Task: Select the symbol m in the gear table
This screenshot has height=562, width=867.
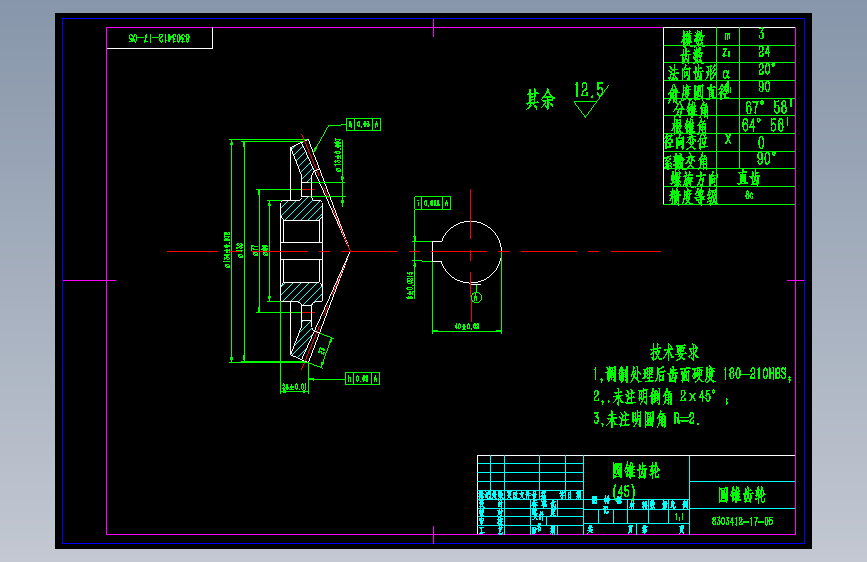Action: point(727,36)
